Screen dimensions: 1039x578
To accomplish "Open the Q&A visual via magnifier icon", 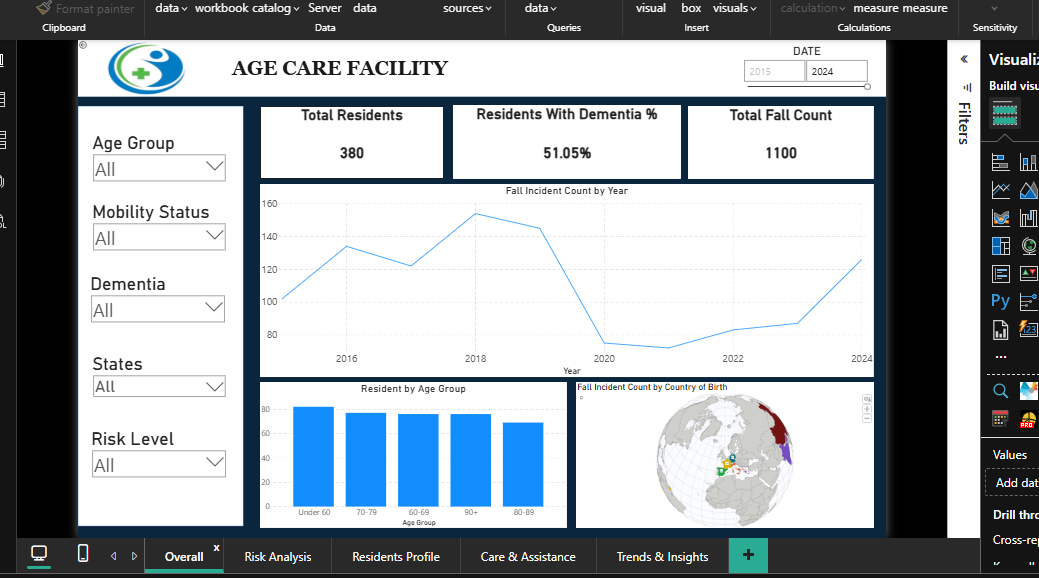I will [x=1001, y=391].
